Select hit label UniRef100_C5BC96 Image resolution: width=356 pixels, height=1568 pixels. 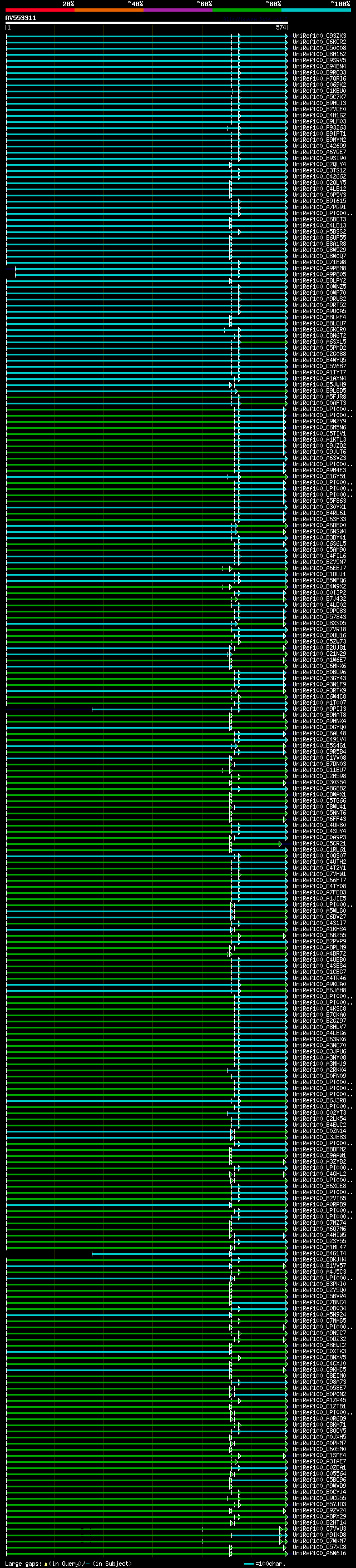pos(319,1479)
